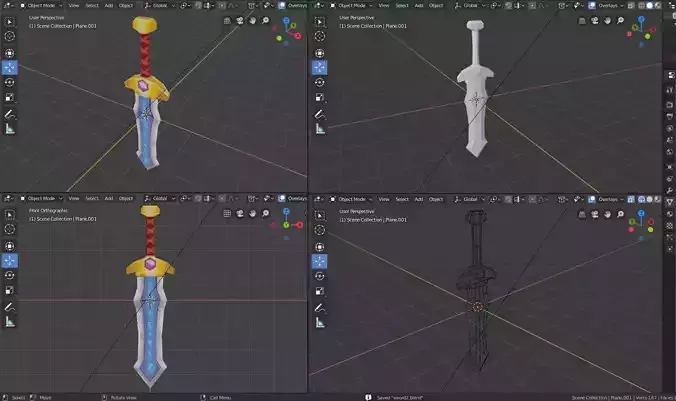Viewport: 676px width, 401px height.
Task: Open Object Mode dropdown in wireframe viewport
Action: pyautogui.click(x=352, y=199)
